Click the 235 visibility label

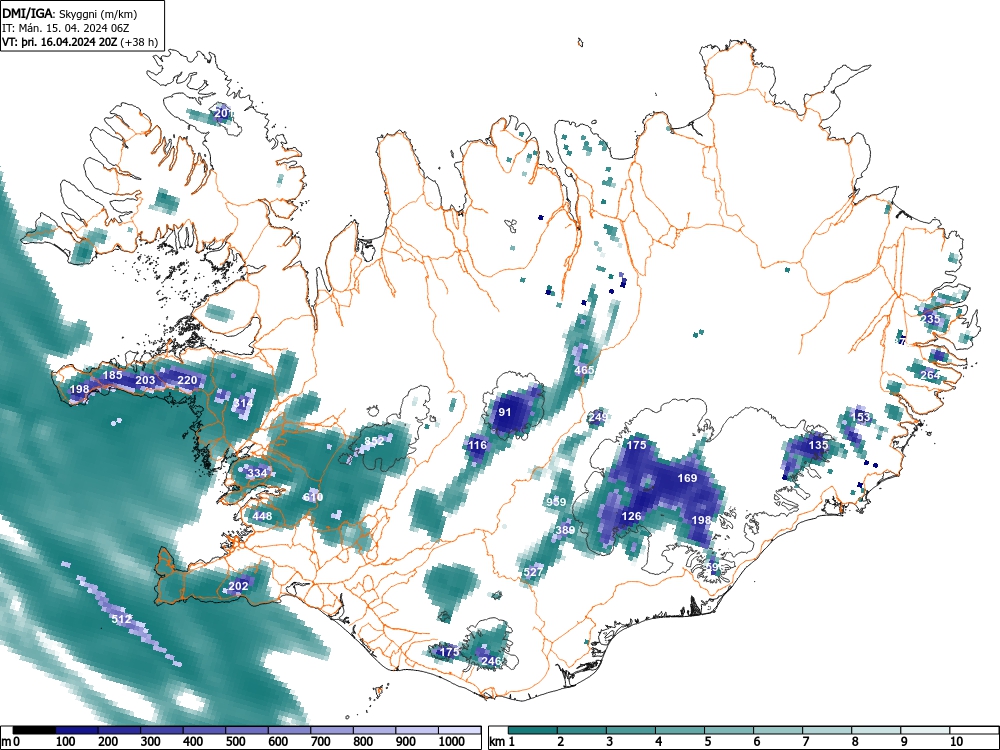pyautogui.click(x=930, y=319)
